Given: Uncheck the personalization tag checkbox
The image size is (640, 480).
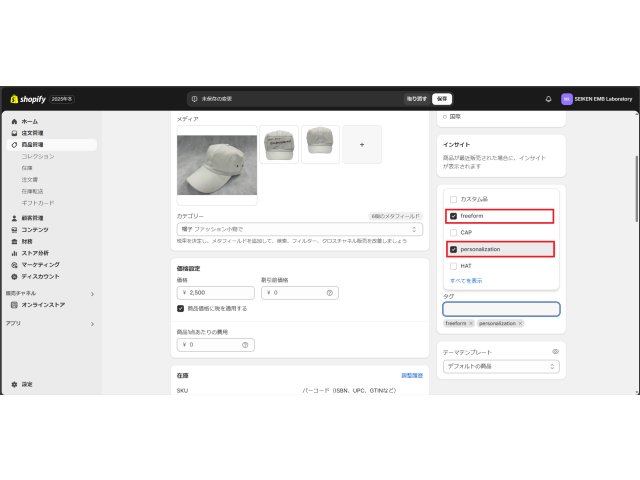Looking at the screenshot, I should point(453,249).
